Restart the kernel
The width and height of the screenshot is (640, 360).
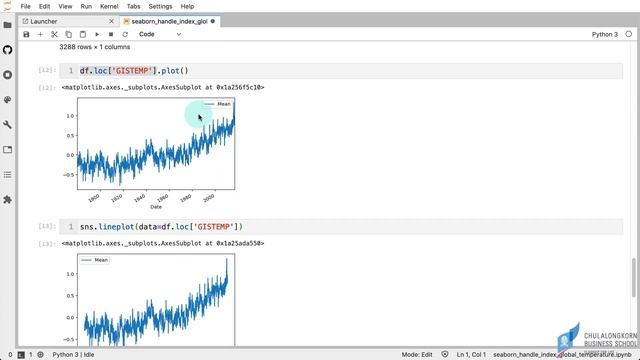125,34
